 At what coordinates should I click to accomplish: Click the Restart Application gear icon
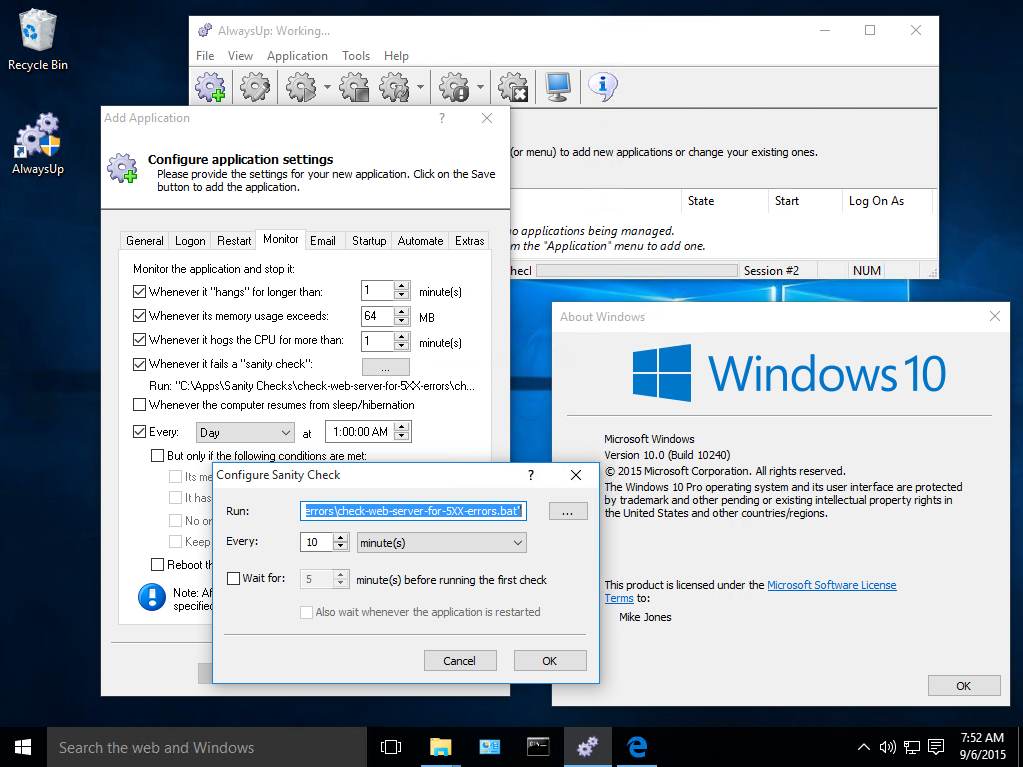395,87
